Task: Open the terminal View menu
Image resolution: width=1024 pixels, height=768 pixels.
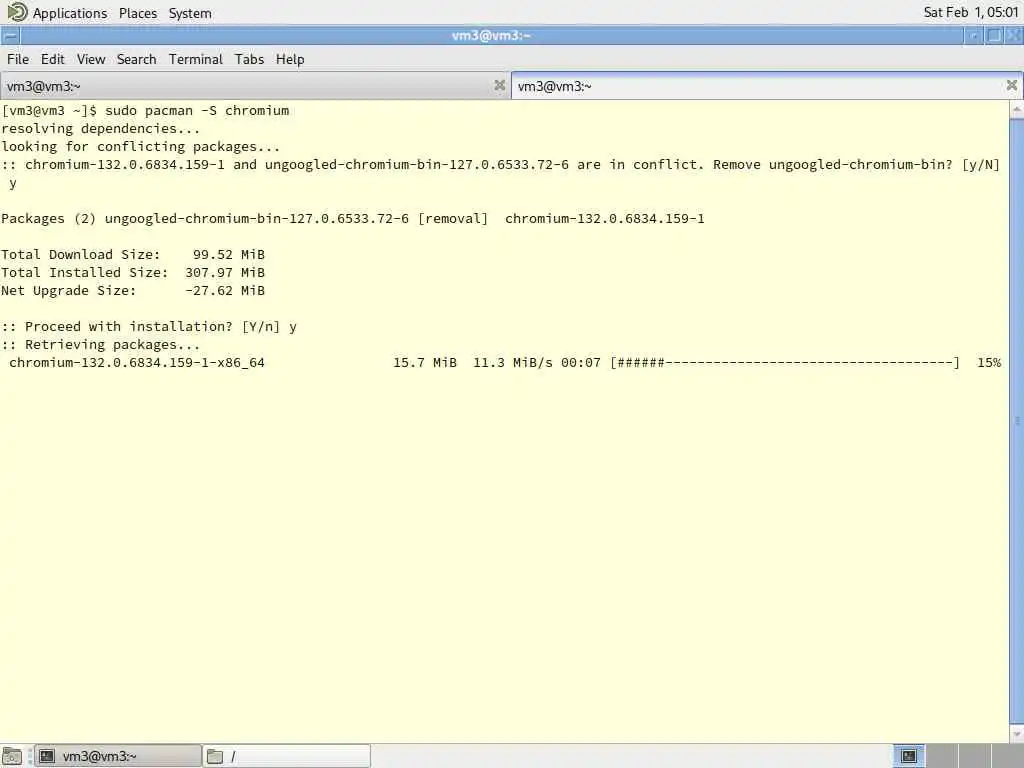Action: click(x=91, y=59)
